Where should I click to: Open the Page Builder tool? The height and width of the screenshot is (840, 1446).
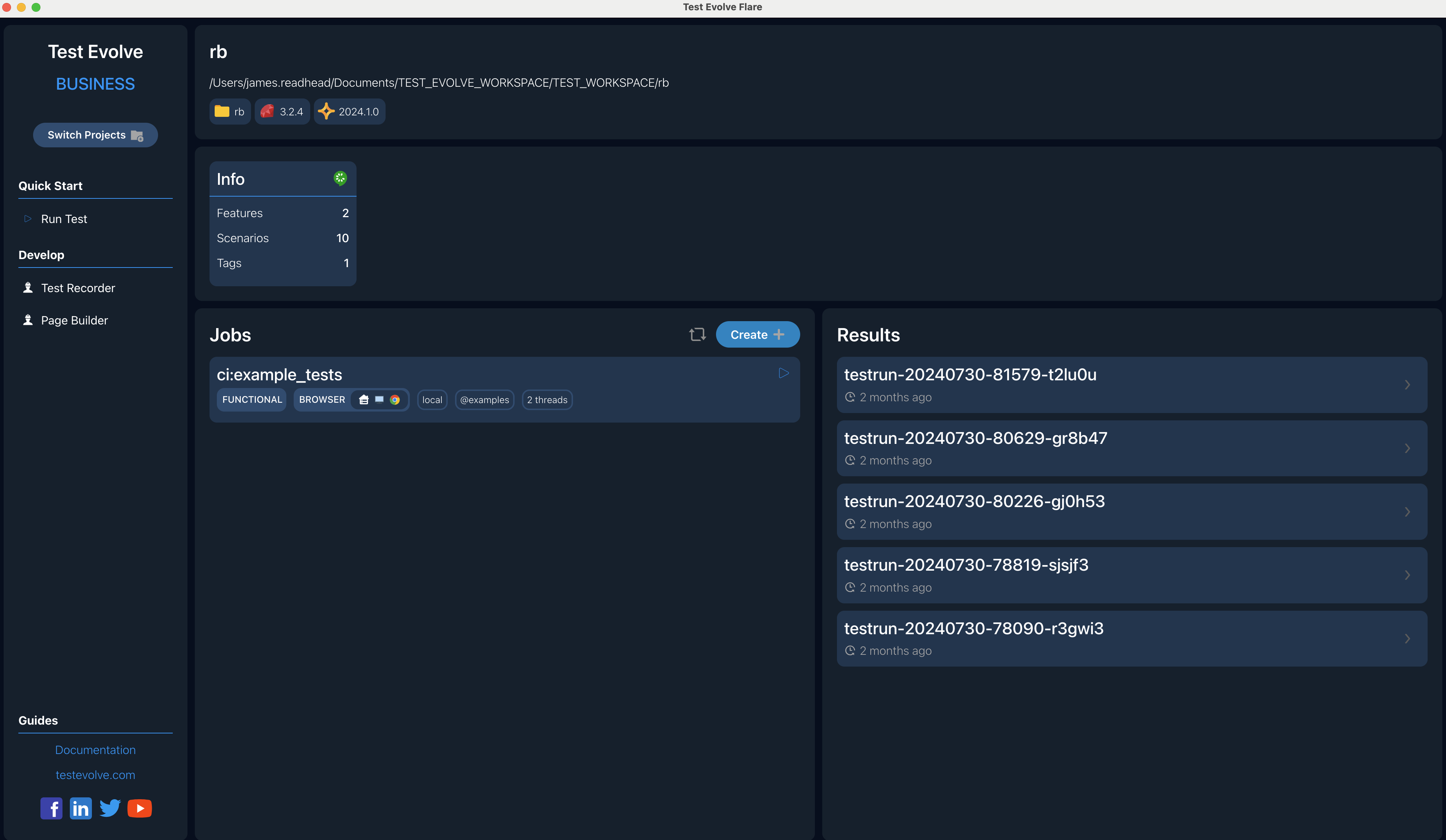tap(75, 320)
